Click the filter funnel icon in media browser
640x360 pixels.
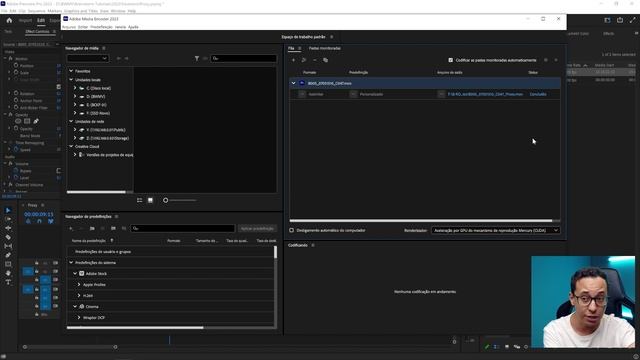point(197,58)
